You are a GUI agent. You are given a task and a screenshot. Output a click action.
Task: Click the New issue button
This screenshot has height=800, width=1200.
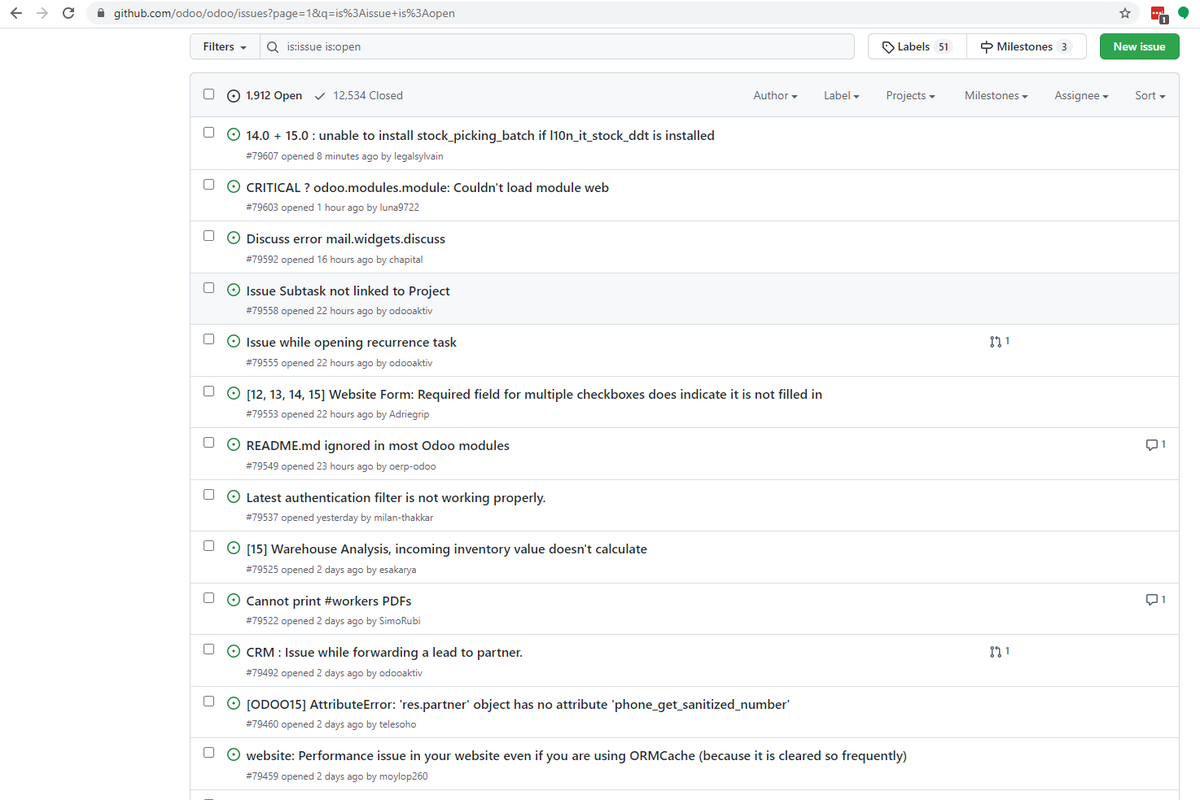1139,47
